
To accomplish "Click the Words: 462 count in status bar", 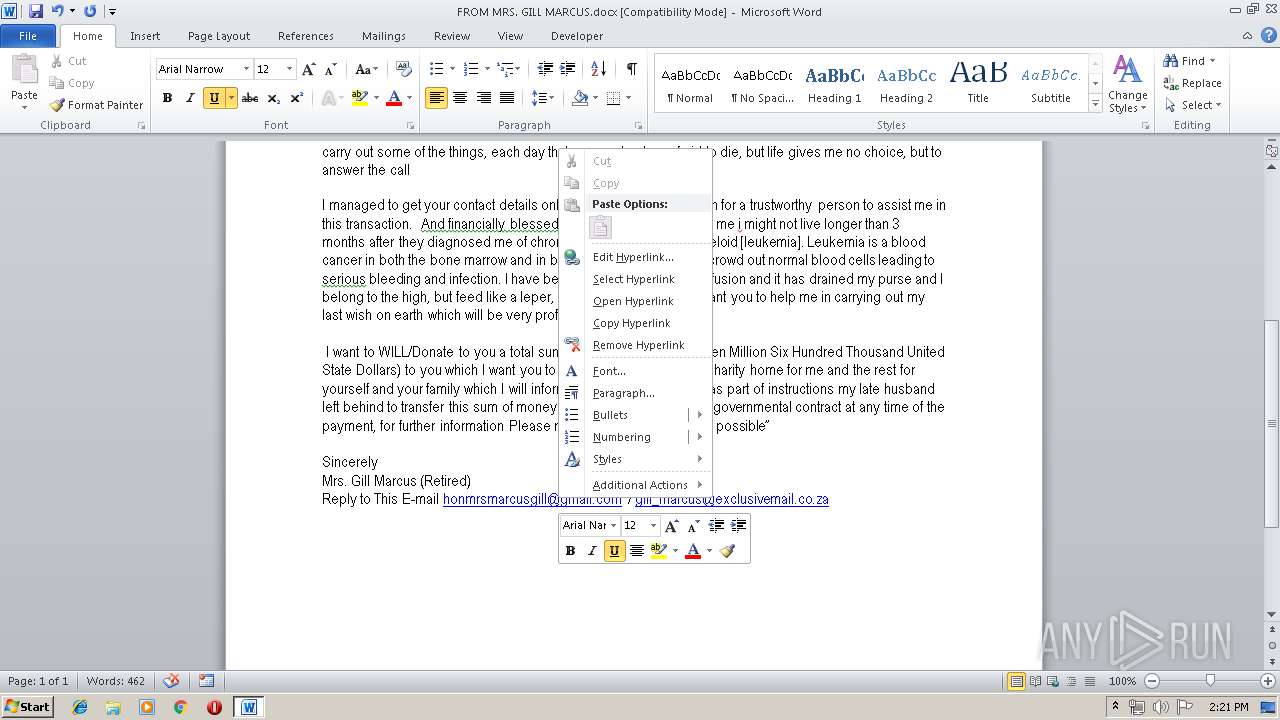I will 115,681.
